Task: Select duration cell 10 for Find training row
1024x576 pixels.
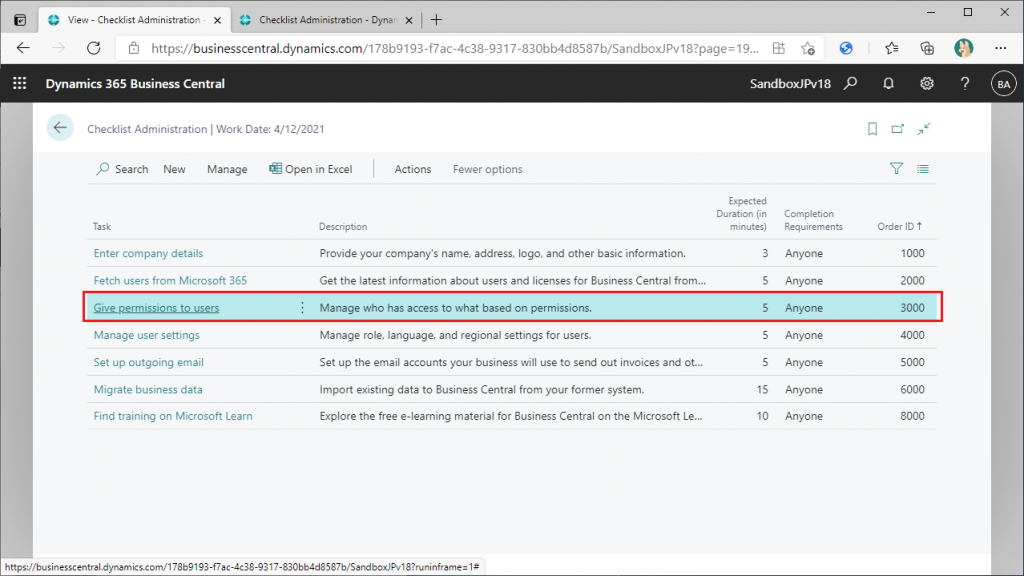Action: click(x=762, y=416)
